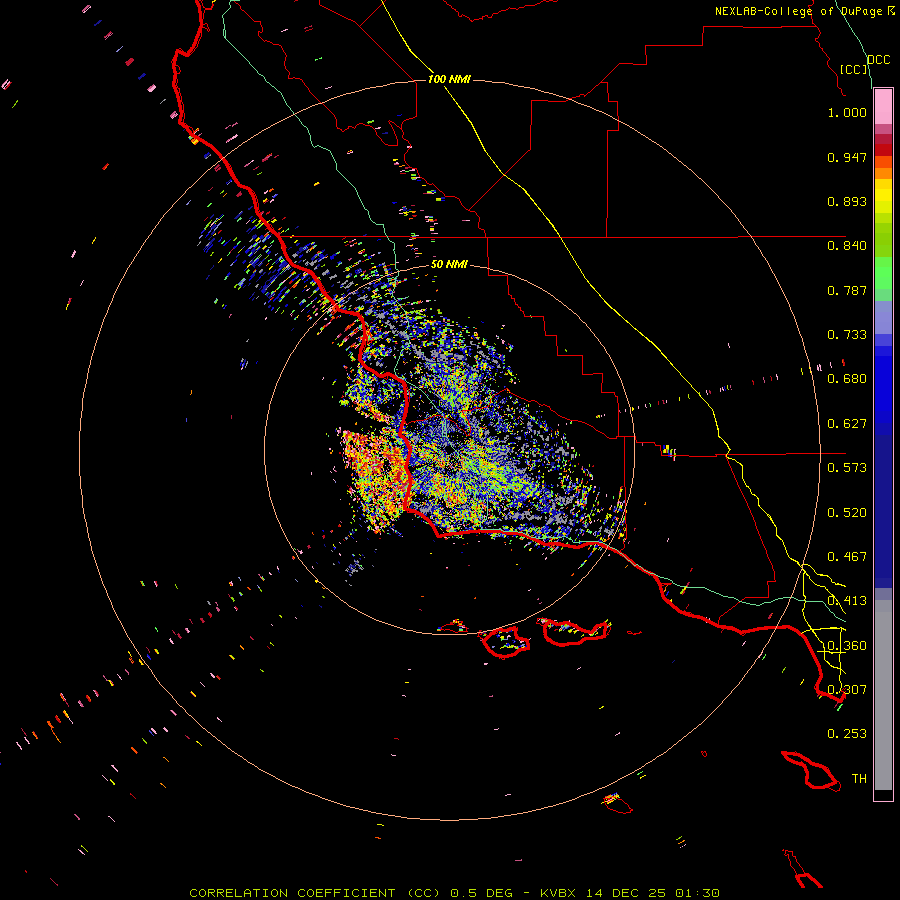Click the 0.467 value on color scale
900x900 pixels.
[847, 557]
